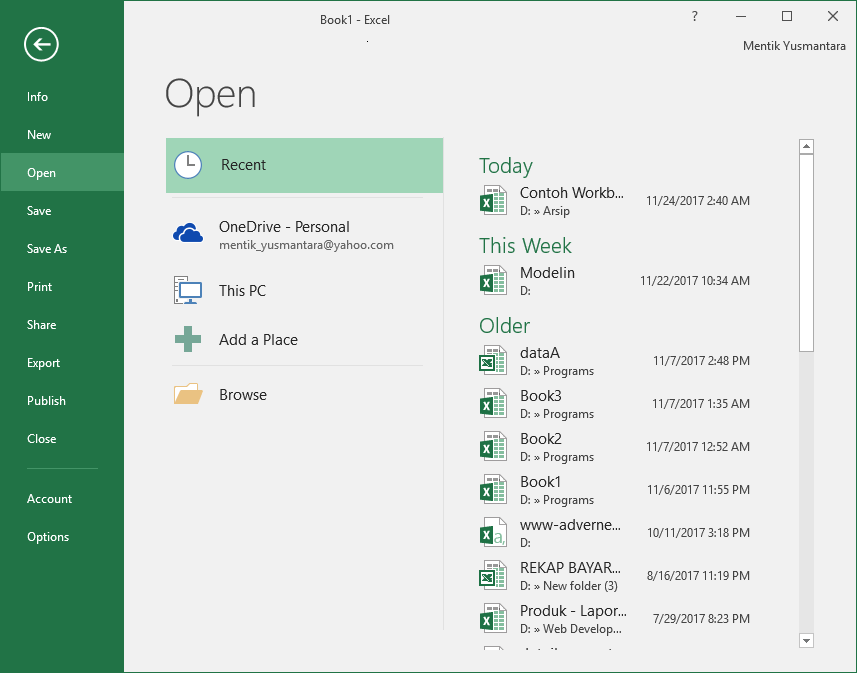Open the Export page
This screenshot has width=857, height=673.
click(62, 362)
